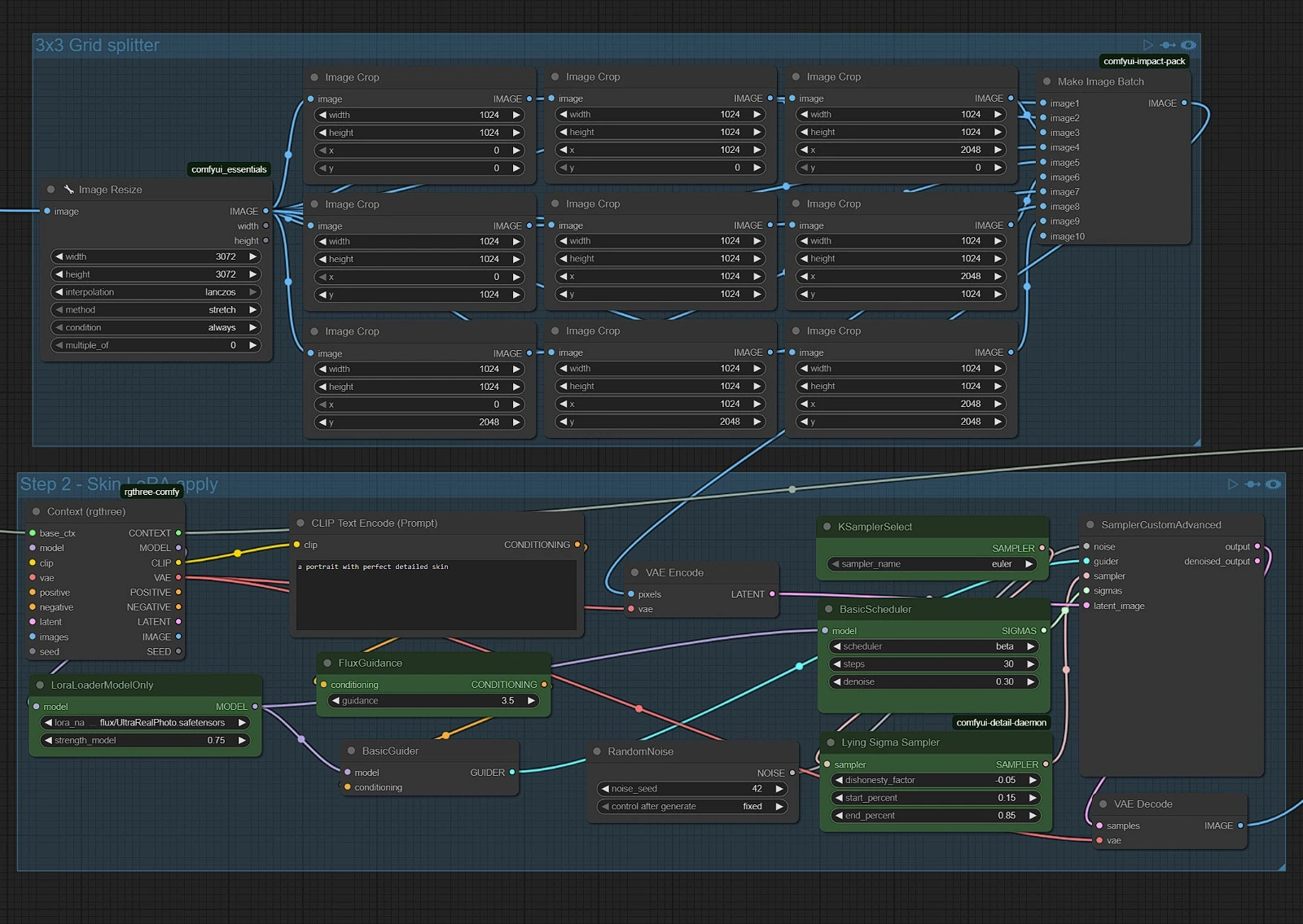Decrease denoise 0.30 in BasicScheduler
Image resolution: width=1303 pixels, height=924 pixels.
click(x=837, y=682)
